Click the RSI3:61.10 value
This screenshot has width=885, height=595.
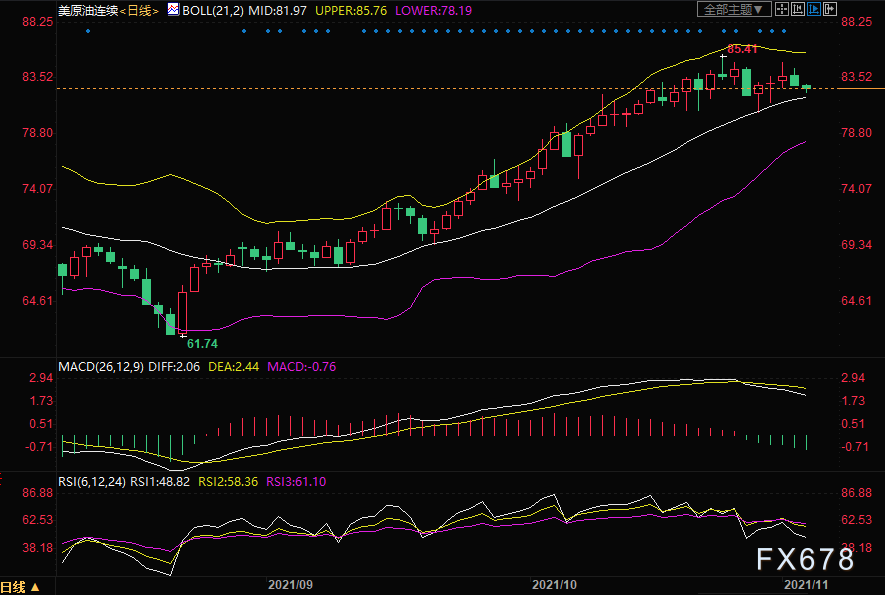296,482
